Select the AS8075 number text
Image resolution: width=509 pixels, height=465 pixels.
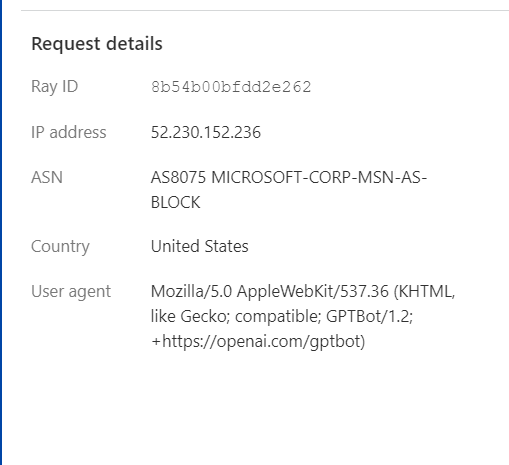click(178, 177)
